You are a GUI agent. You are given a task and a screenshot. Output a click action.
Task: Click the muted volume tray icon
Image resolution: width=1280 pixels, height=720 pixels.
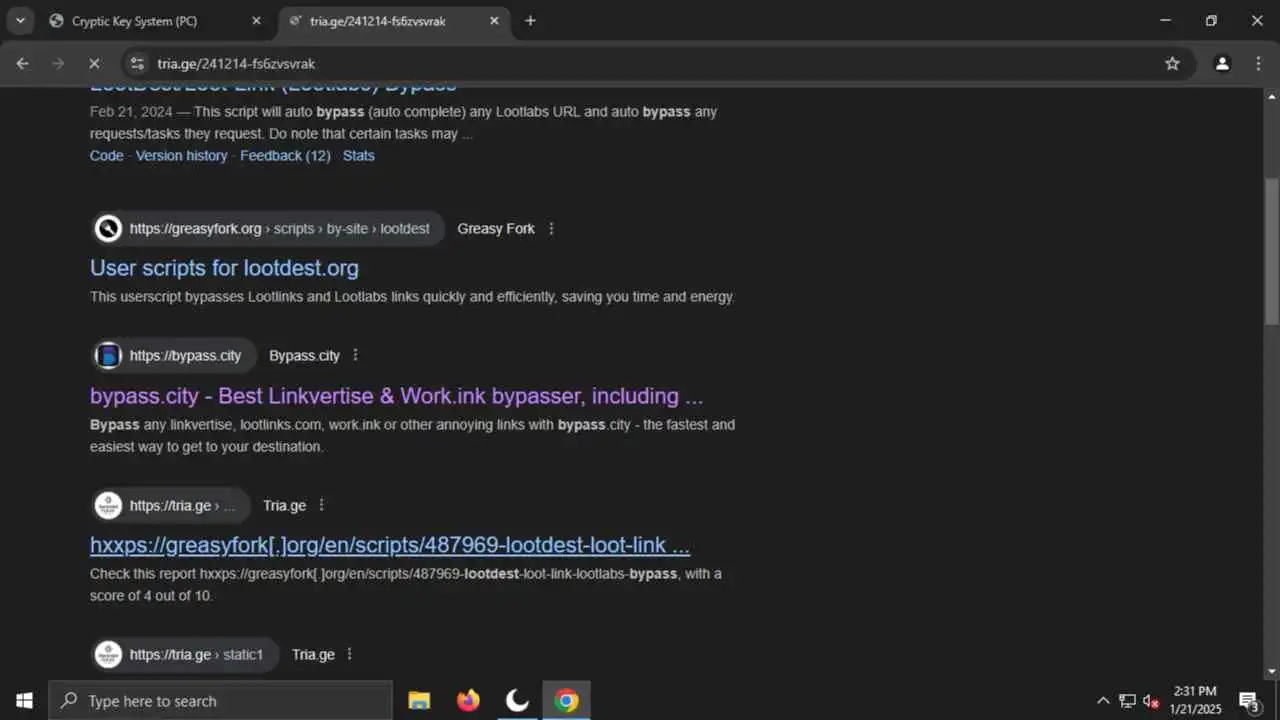point(1151,701)
